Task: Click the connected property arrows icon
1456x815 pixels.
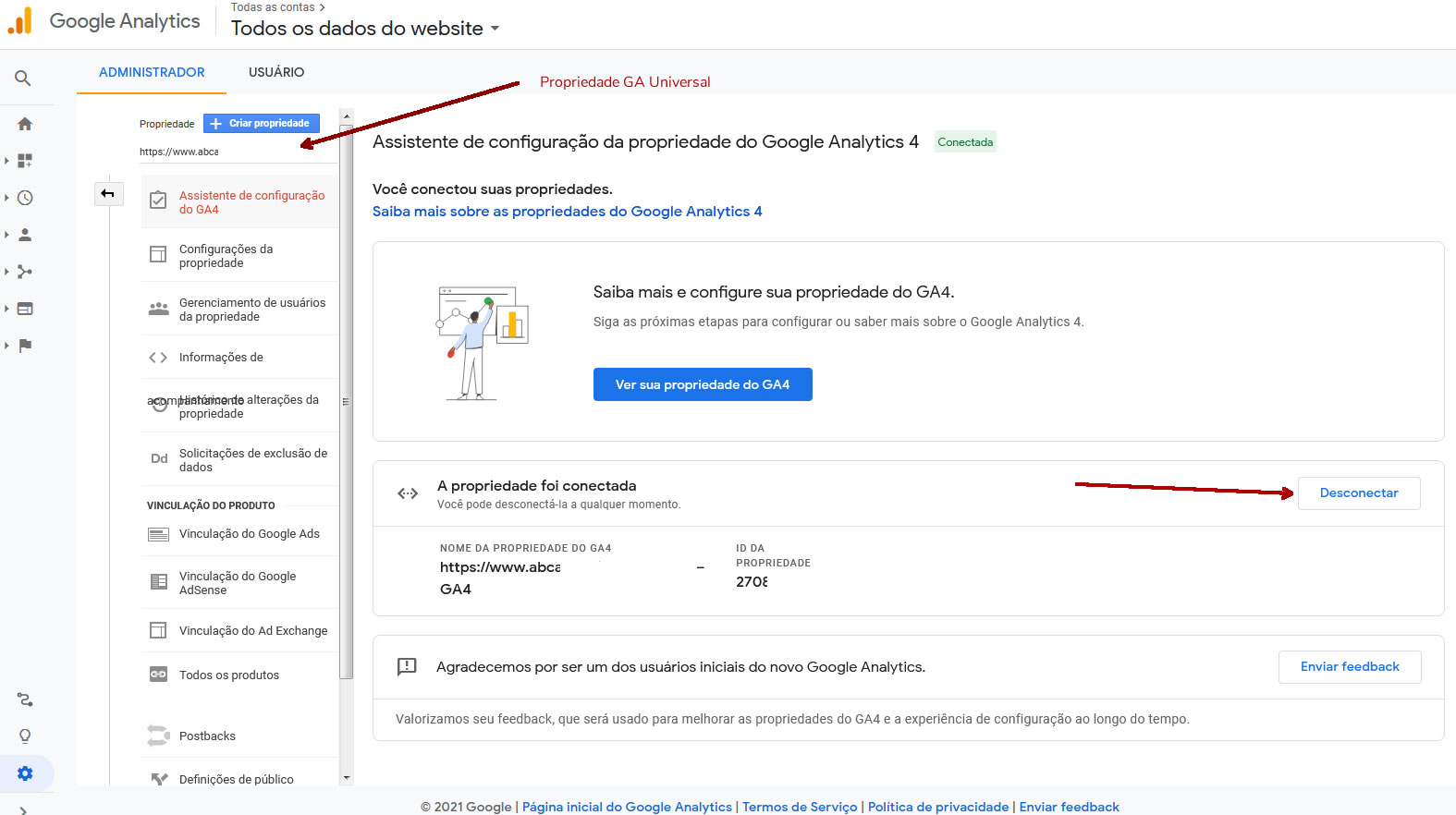Action: tap(408, 493)
